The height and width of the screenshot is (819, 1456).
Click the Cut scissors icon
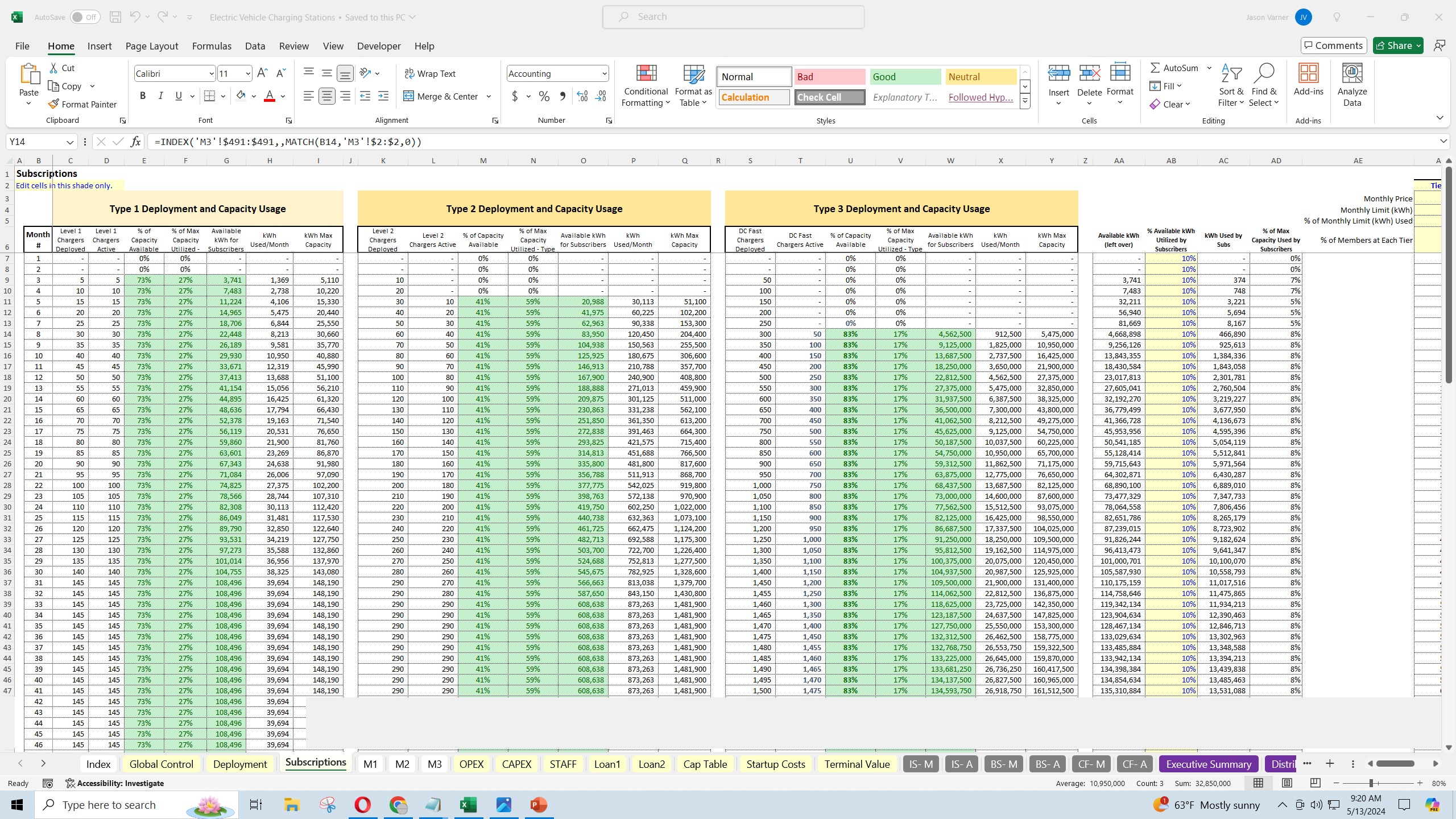pyautogui.click(x=53, y=68)
